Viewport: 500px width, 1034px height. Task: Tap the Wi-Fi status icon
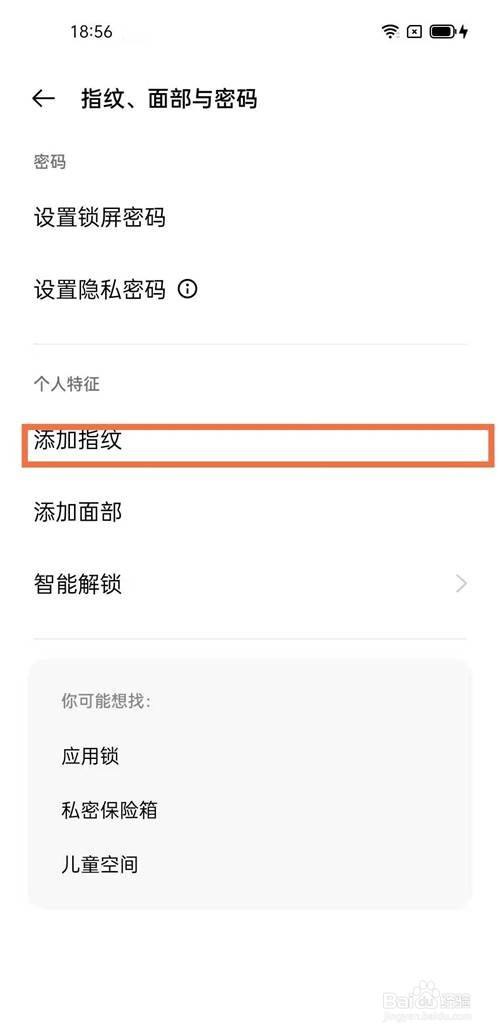[x=390, y=32]
